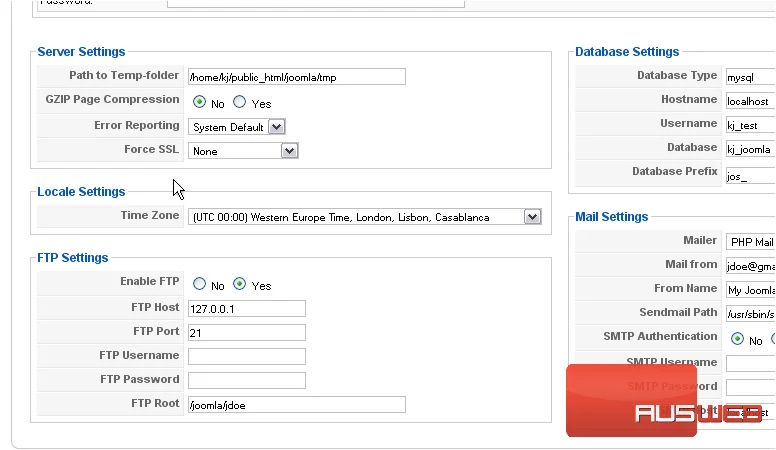This screenshot has width=776, height=450.
Task: Click the FTP Root field
Action: tap(296, 404)
